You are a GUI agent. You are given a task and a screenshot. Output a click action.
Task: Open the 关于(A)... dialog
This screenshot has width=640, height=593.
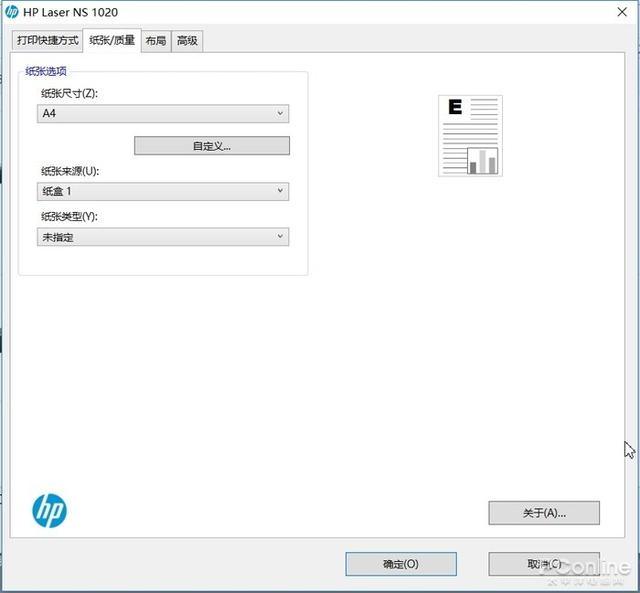click(544, 513)
